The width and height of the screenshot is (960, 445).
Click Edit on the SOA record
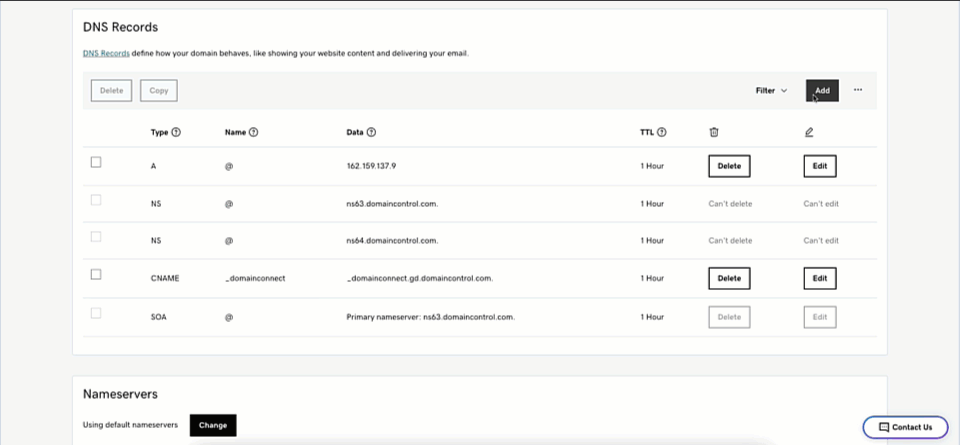pos(820,317)
